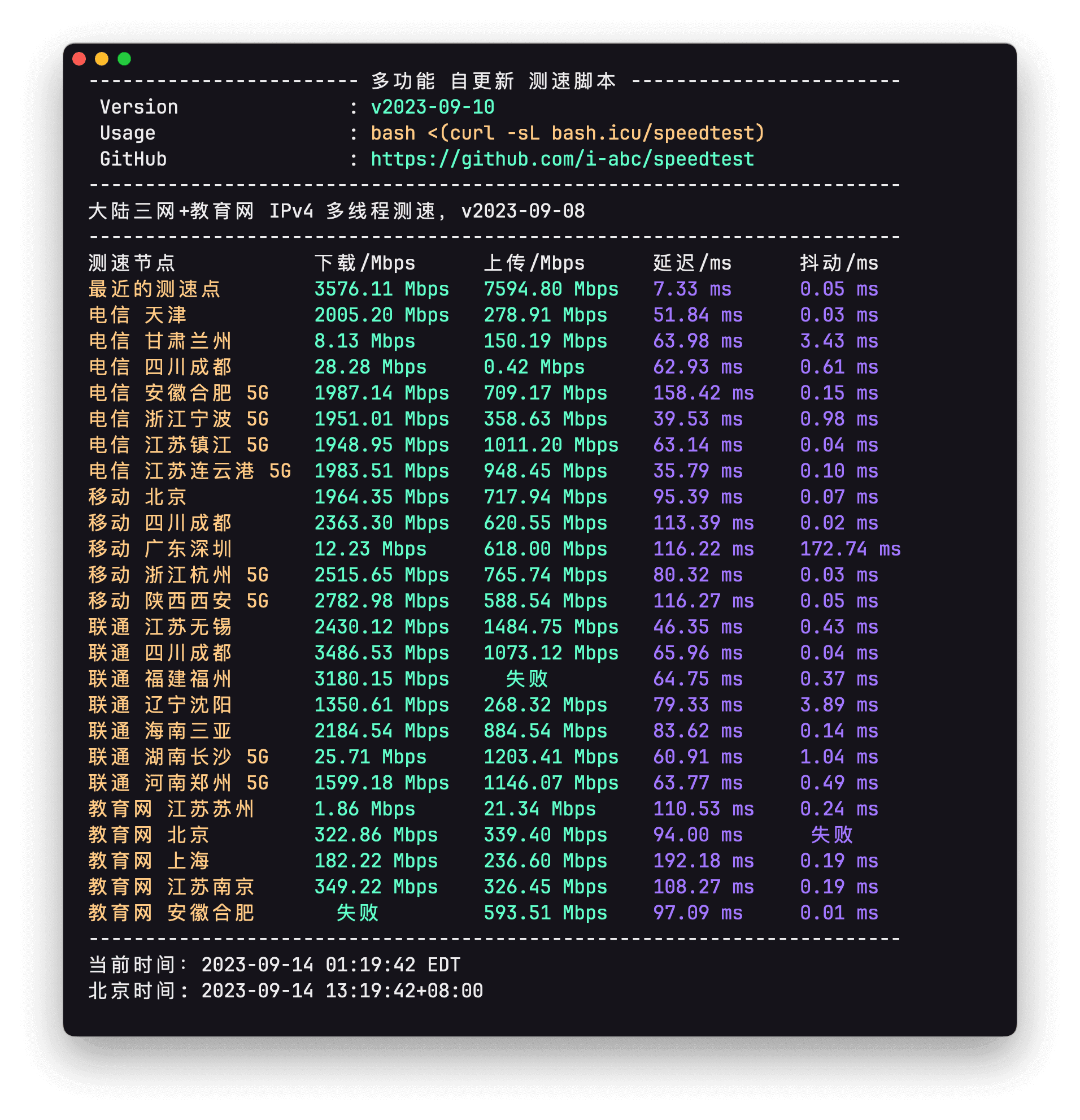Select the 联通 河南郑州 5G node
1080x1120 pixels.
pos(178,783)
